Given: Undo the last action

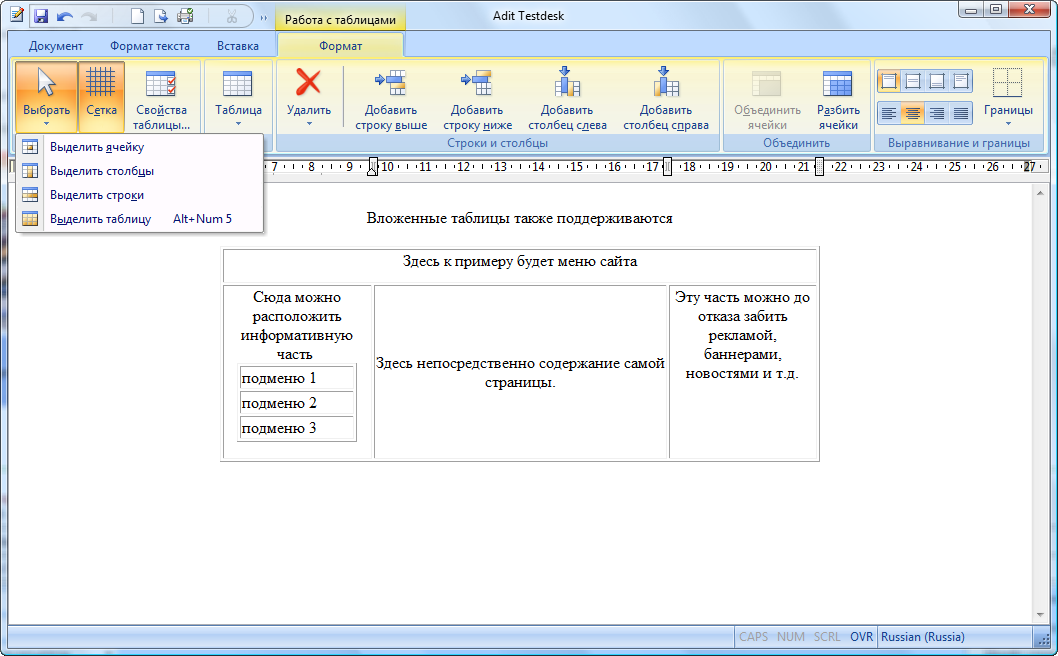Looking at the screenshot, I should [x=65, y=16].
